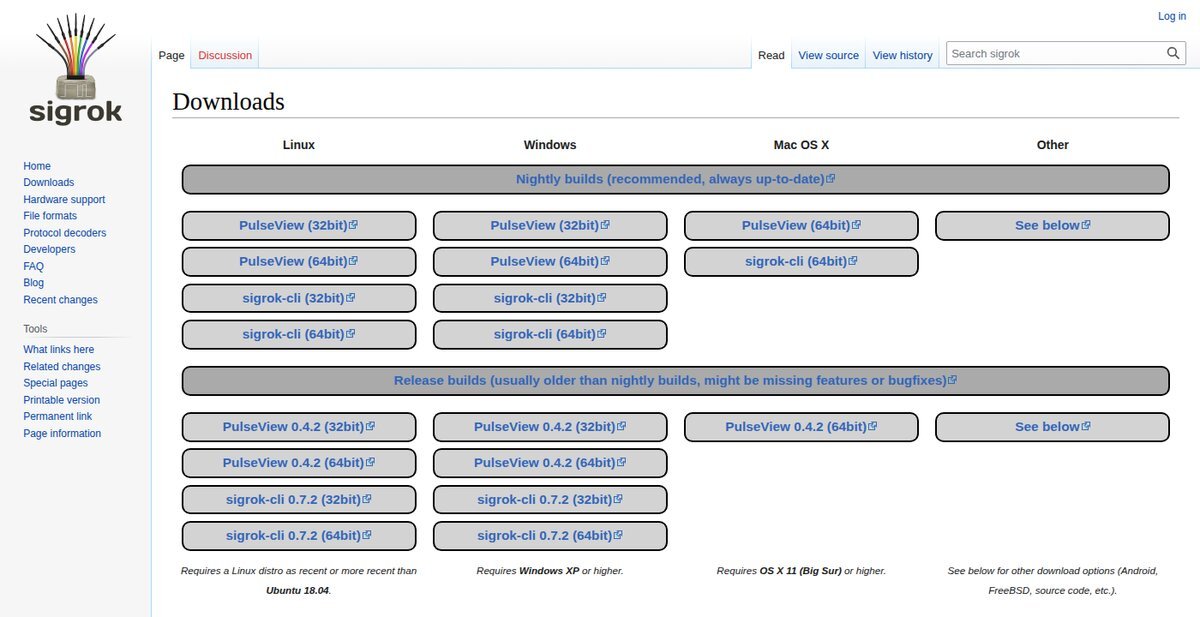Open Developers sidebar link
The height and width of the screenshot is (617, 1200).
49,250
